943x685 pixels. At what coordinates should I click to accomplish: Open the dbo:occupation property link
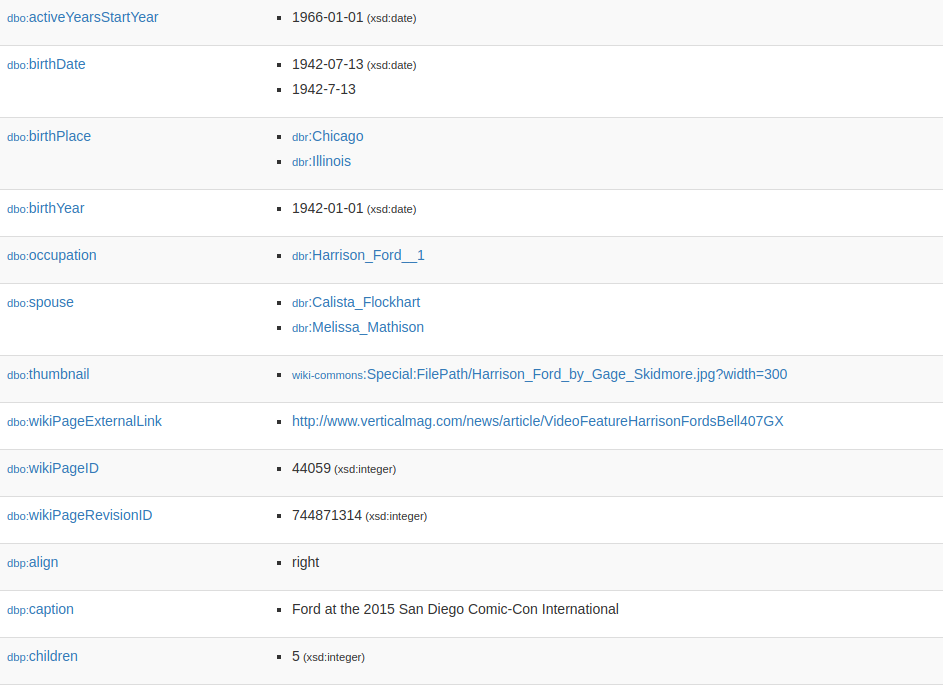(52, 255)
